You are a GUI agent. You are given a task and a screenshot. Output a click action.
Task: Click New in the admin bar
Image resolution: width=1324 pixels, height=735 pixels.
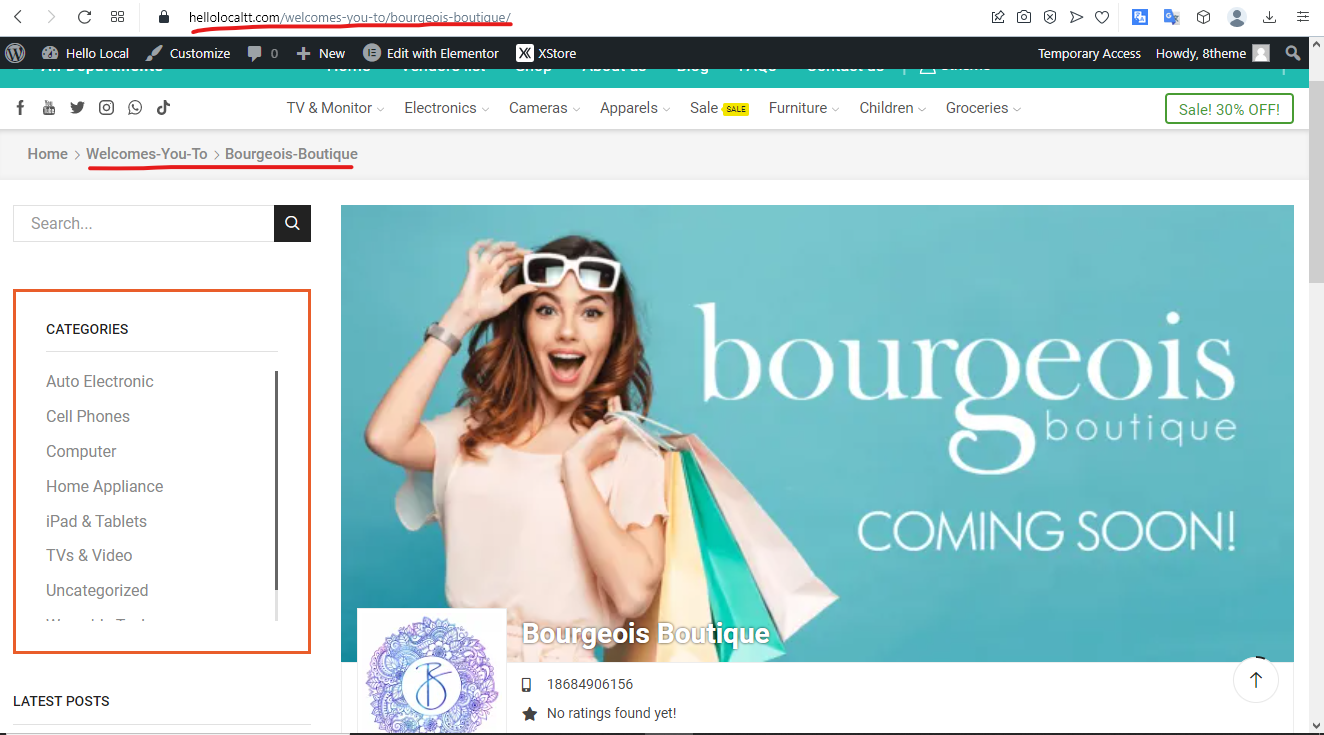321,53
